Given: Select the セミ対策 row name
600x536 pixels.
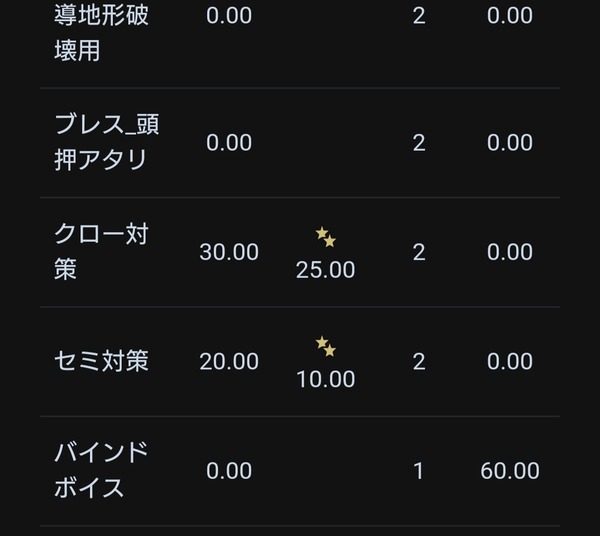Looking at the screenshot, I should 101,361.
